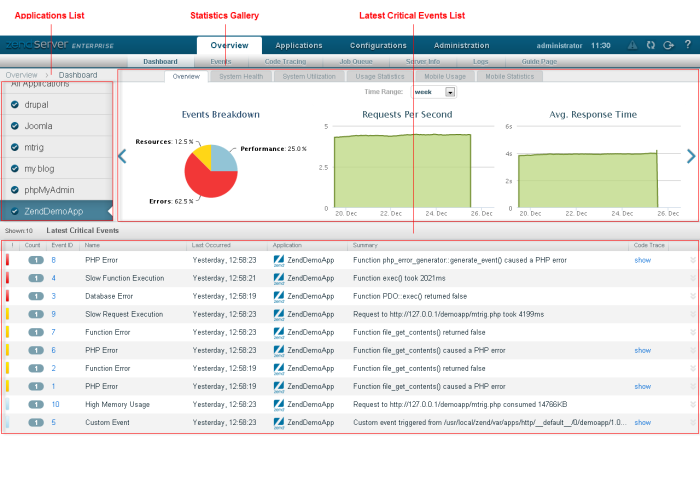
Task: Toggle the drupal application checkmark
Action: click(15, 104)
